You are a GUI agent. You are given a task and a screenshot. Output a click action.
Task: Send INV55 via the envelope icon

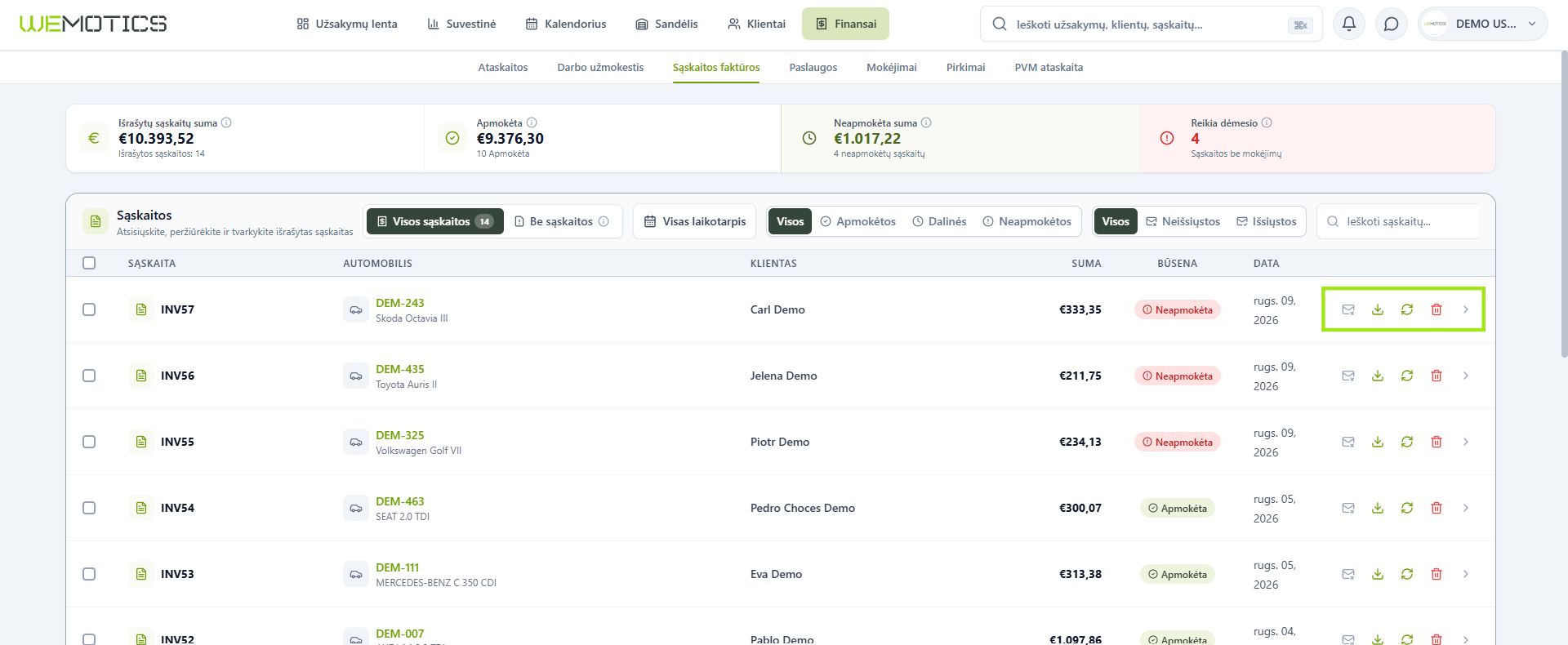[1348, 442]
